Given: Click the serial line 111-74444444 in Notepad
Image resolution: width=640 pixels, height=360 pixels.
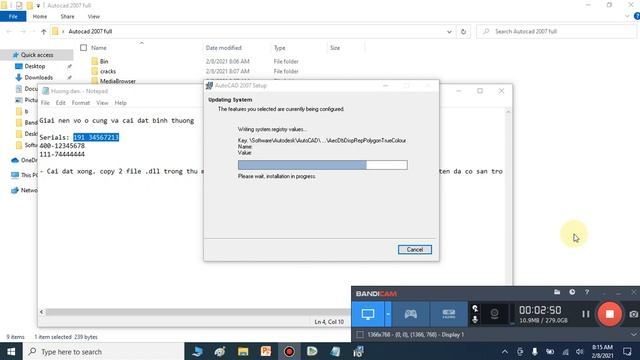Looking at the screenshot, I should tap(62, 154).
